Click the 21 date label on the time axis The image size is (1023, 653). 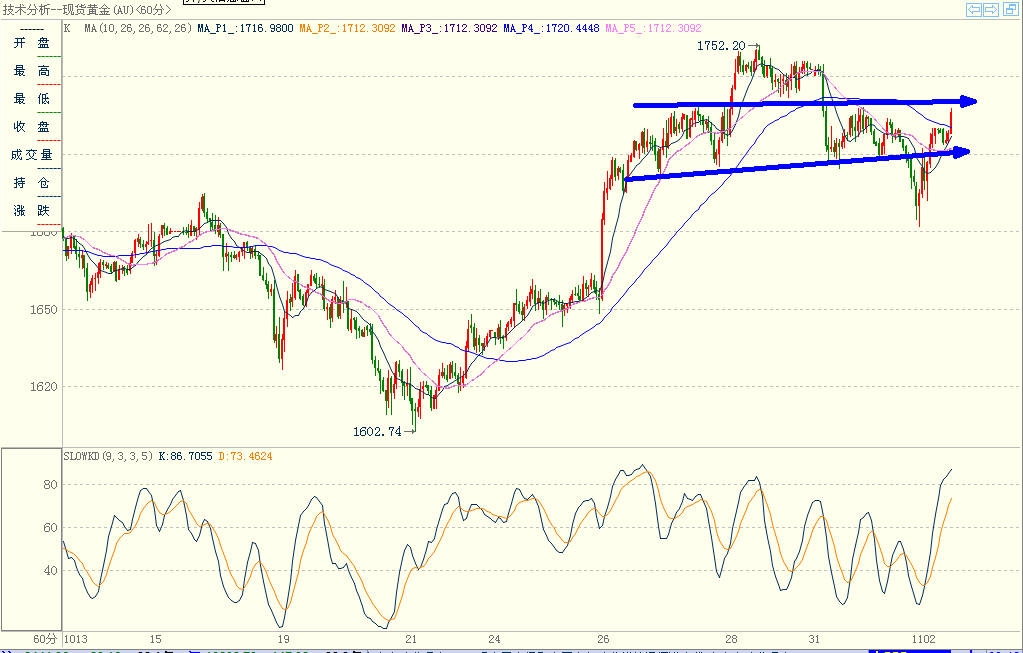coord(411,639)
